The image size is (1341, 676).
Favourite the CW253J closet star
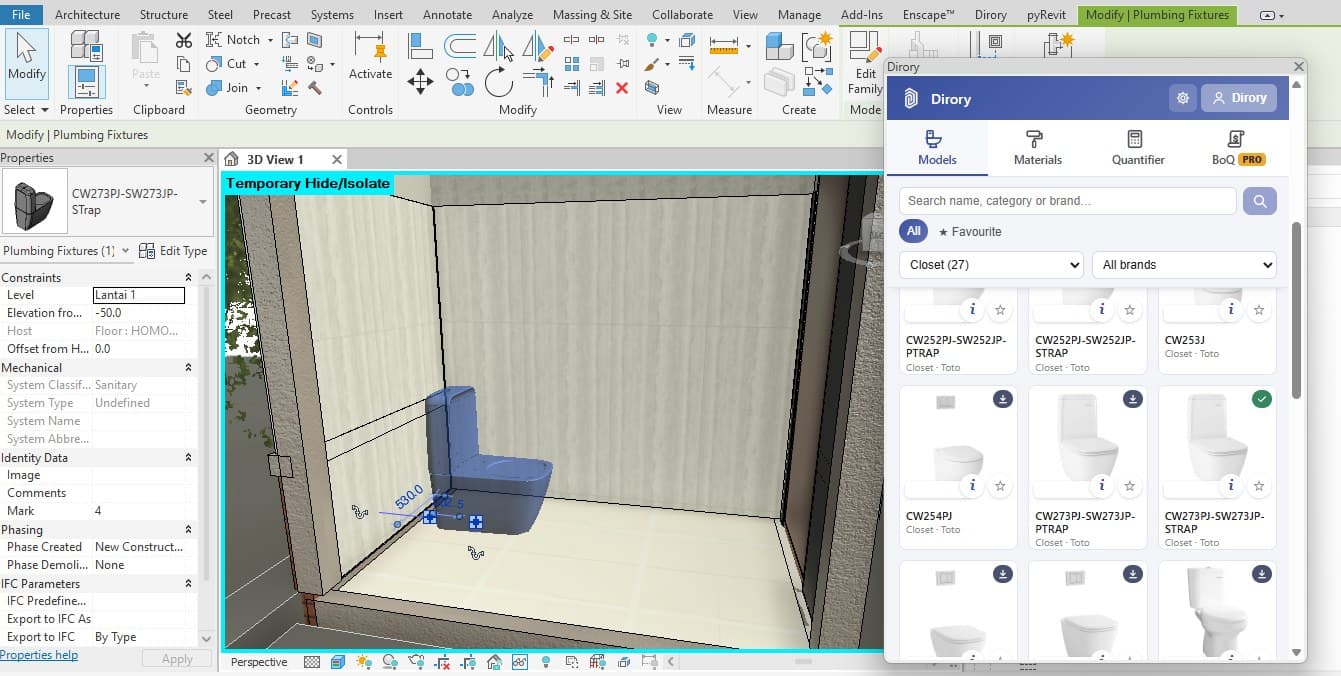tap(1258, 310)
